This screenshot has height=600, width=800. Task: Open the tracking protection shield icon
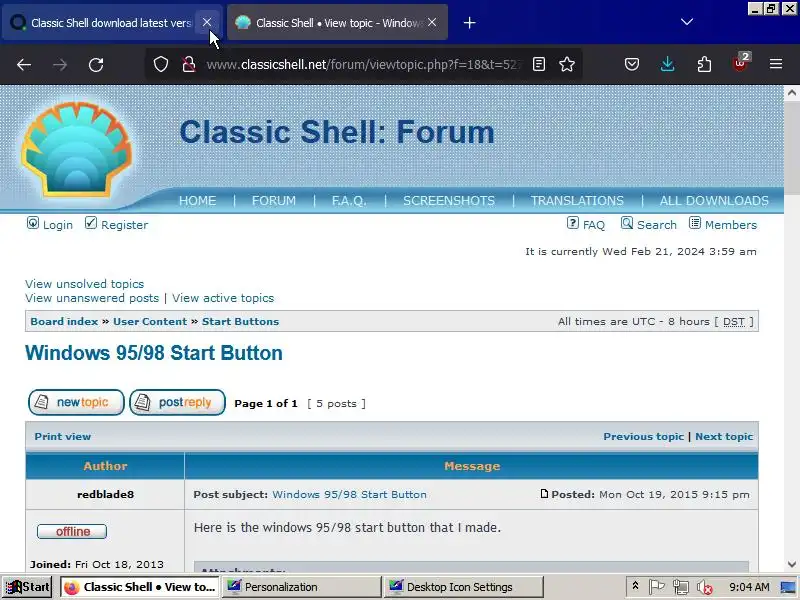(161, 64)
